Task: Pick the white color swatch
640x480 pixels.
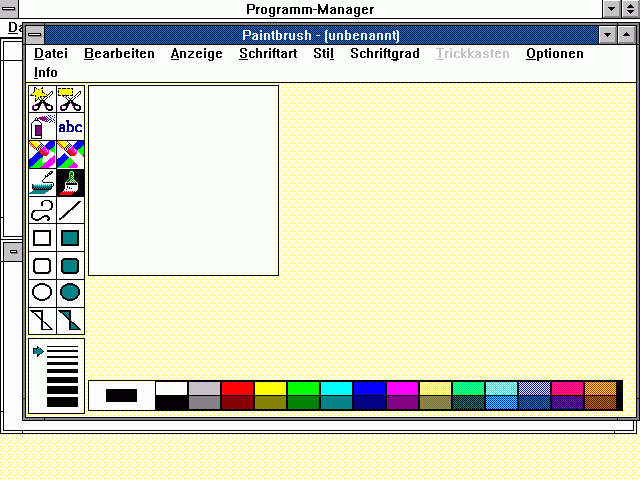Action: (x=171, y=388)
